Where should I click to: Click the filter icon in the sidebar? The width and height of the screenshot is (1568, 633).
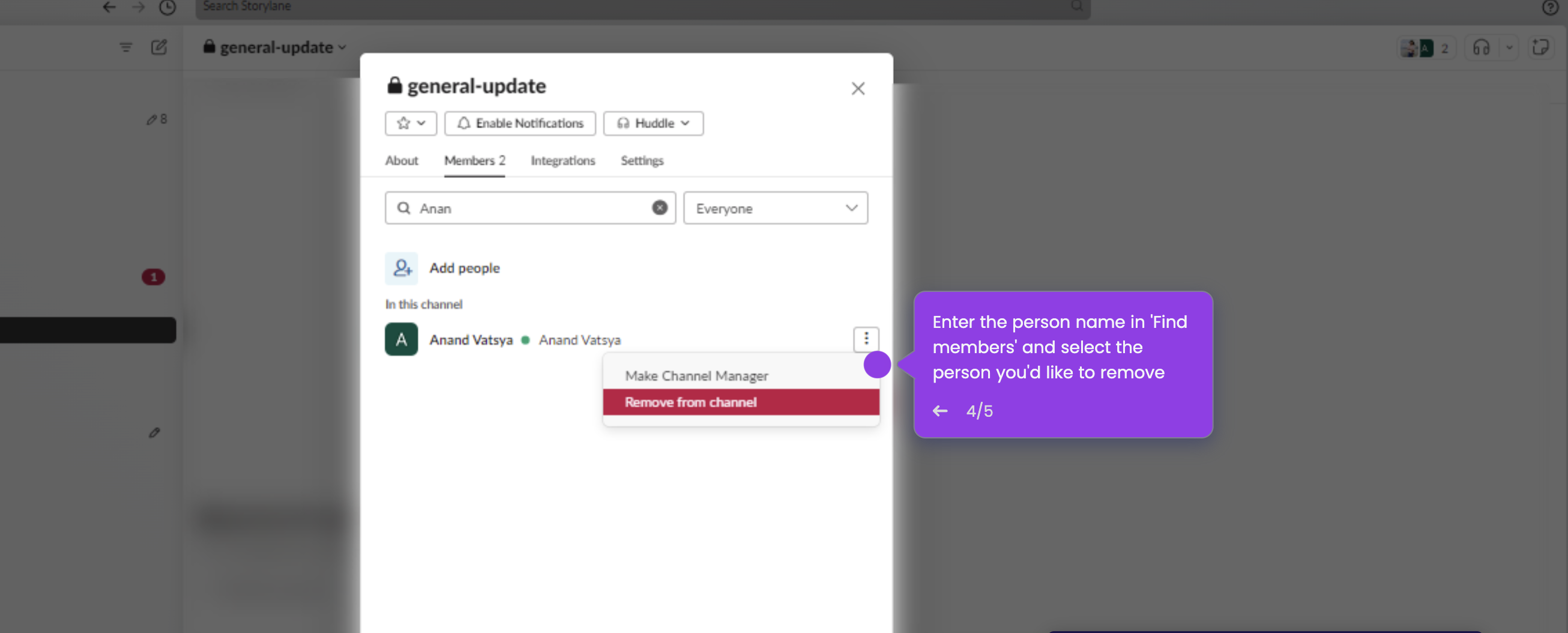point(125,47)
